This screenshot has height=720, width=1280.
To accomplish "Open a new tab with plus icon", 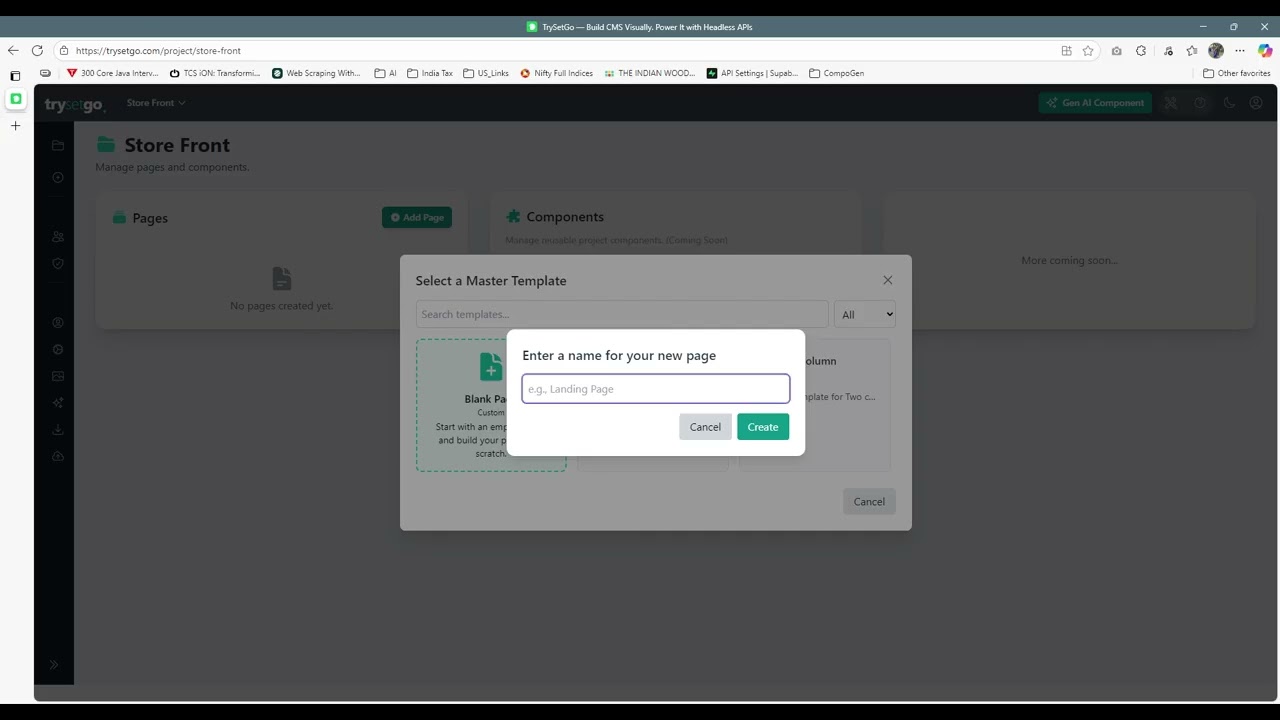I will point(15,126).
